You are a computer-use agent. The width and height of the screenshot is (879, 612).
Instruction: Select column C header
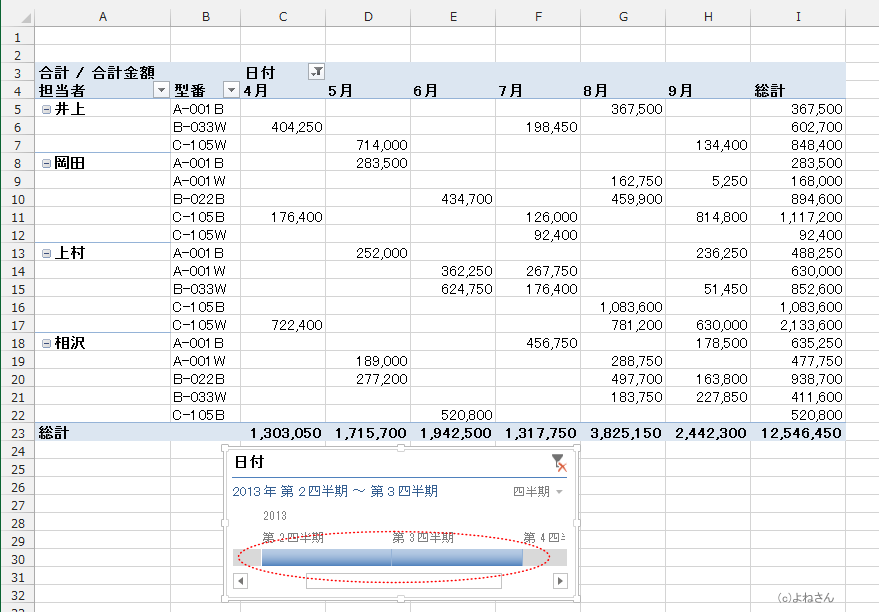pyautogui.click(x=283, y=17)
